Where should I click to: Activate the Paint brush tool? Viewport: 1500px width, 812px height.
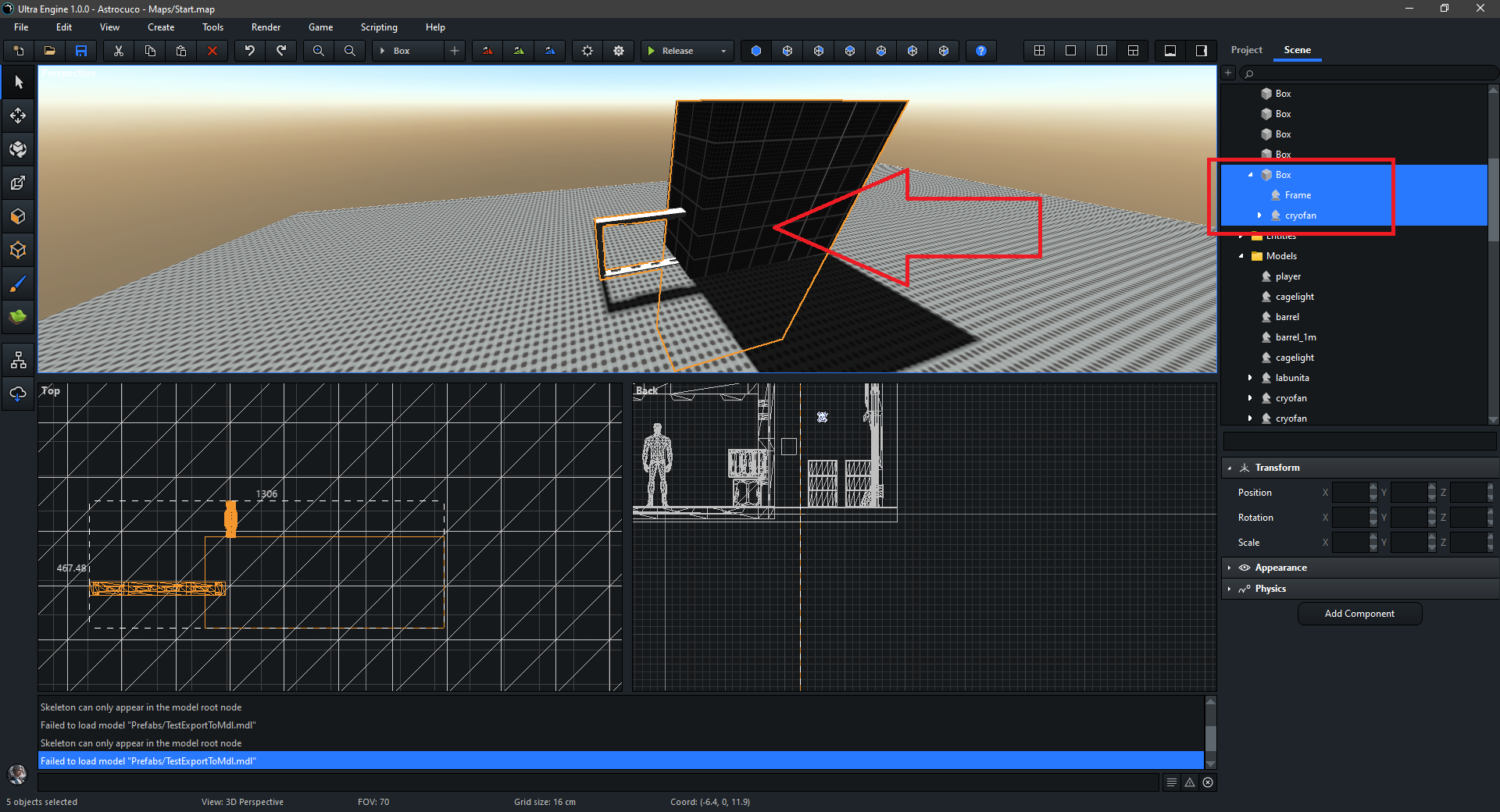[x=18, y=284]
